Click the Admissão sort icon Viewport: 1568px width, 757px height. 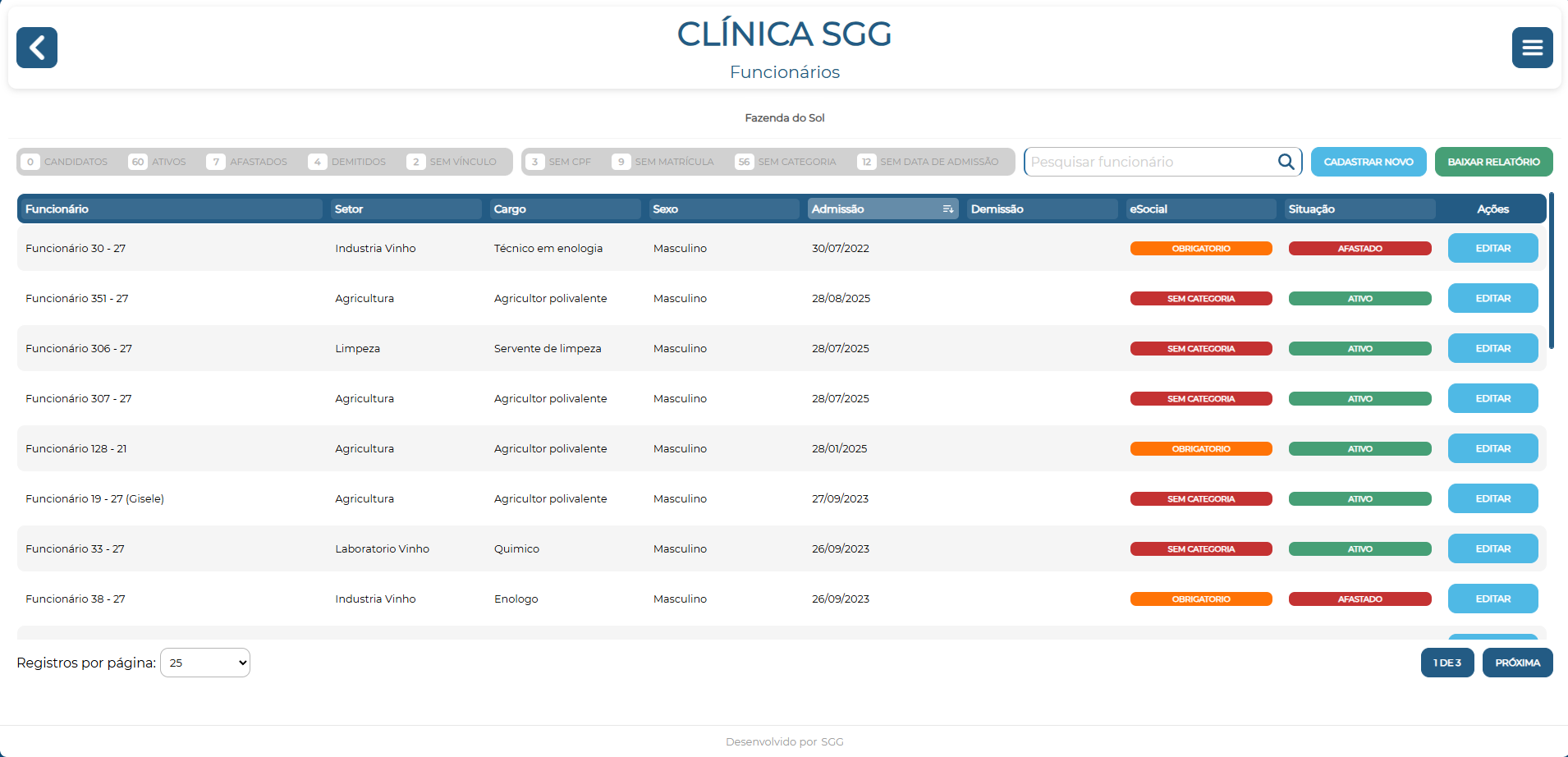click(x=947, y=209)
